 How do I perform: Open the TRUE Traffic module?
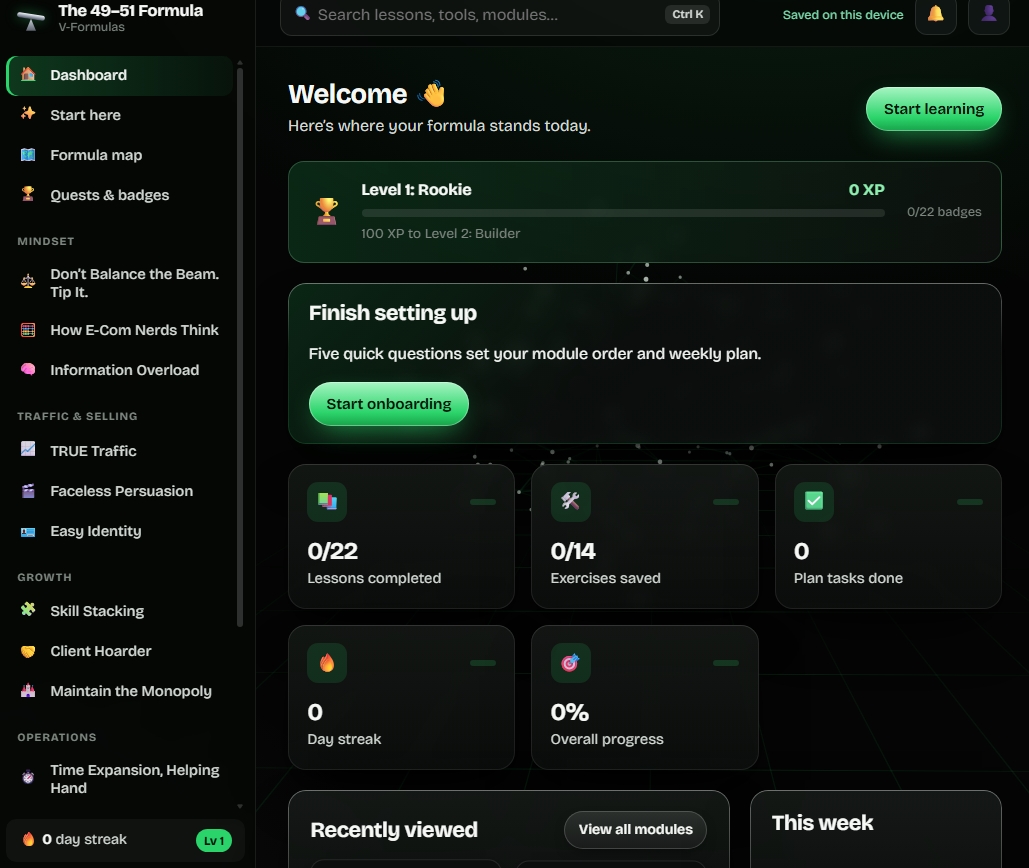tap(119, 451)
